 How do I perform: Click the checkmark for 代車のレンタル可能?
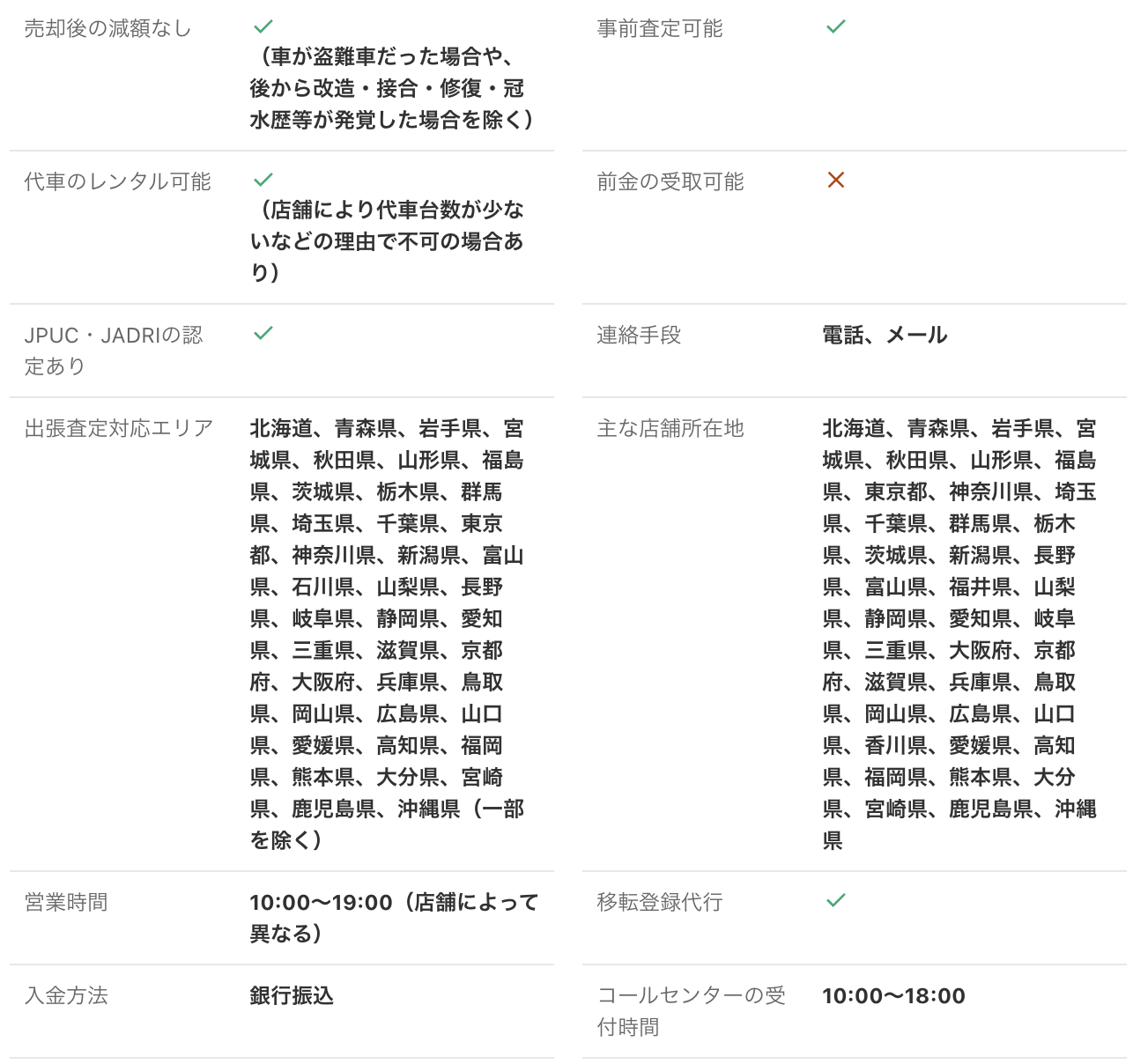coord(263,180)
